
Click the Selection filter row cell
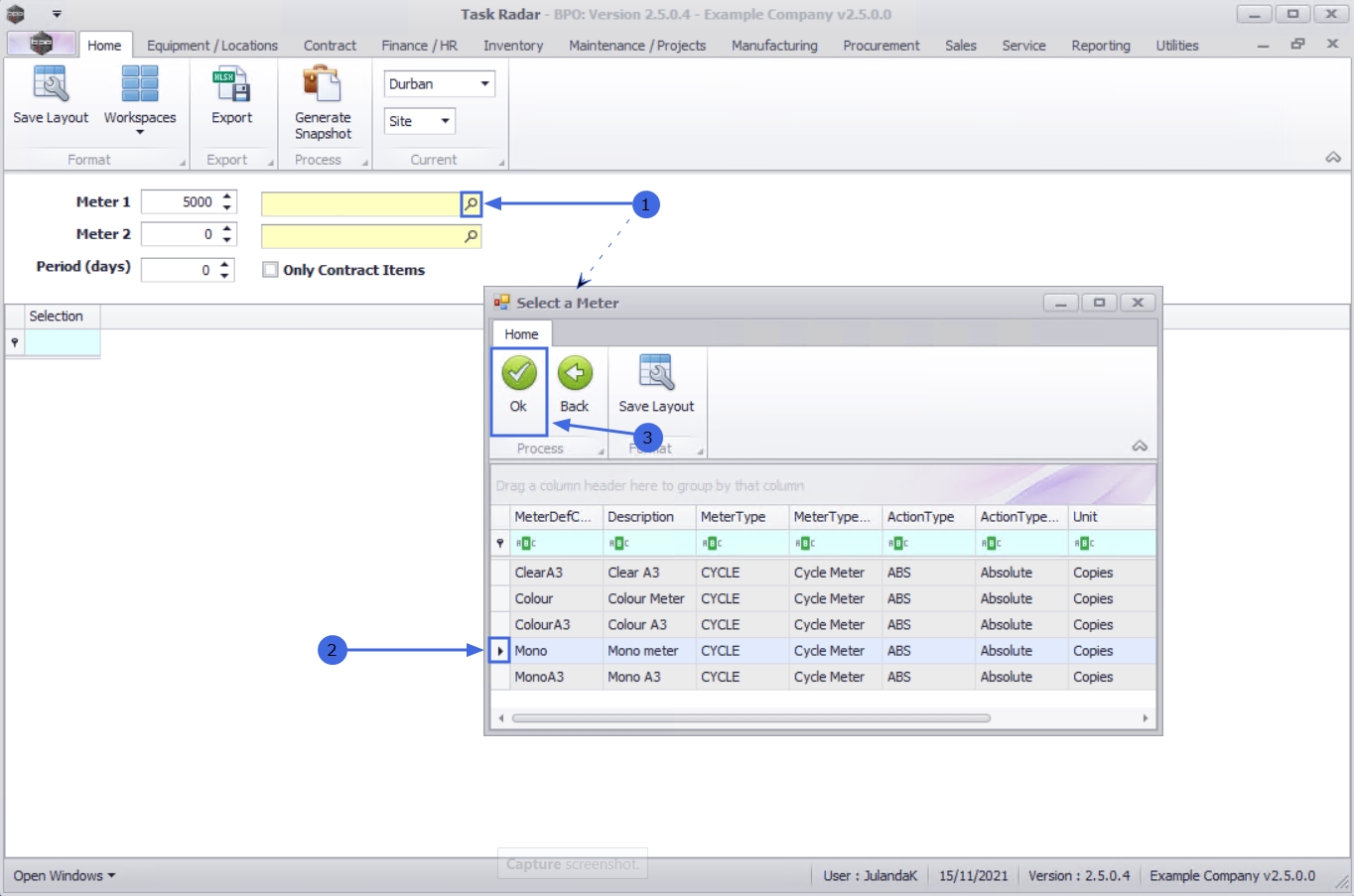coord(63,342)
